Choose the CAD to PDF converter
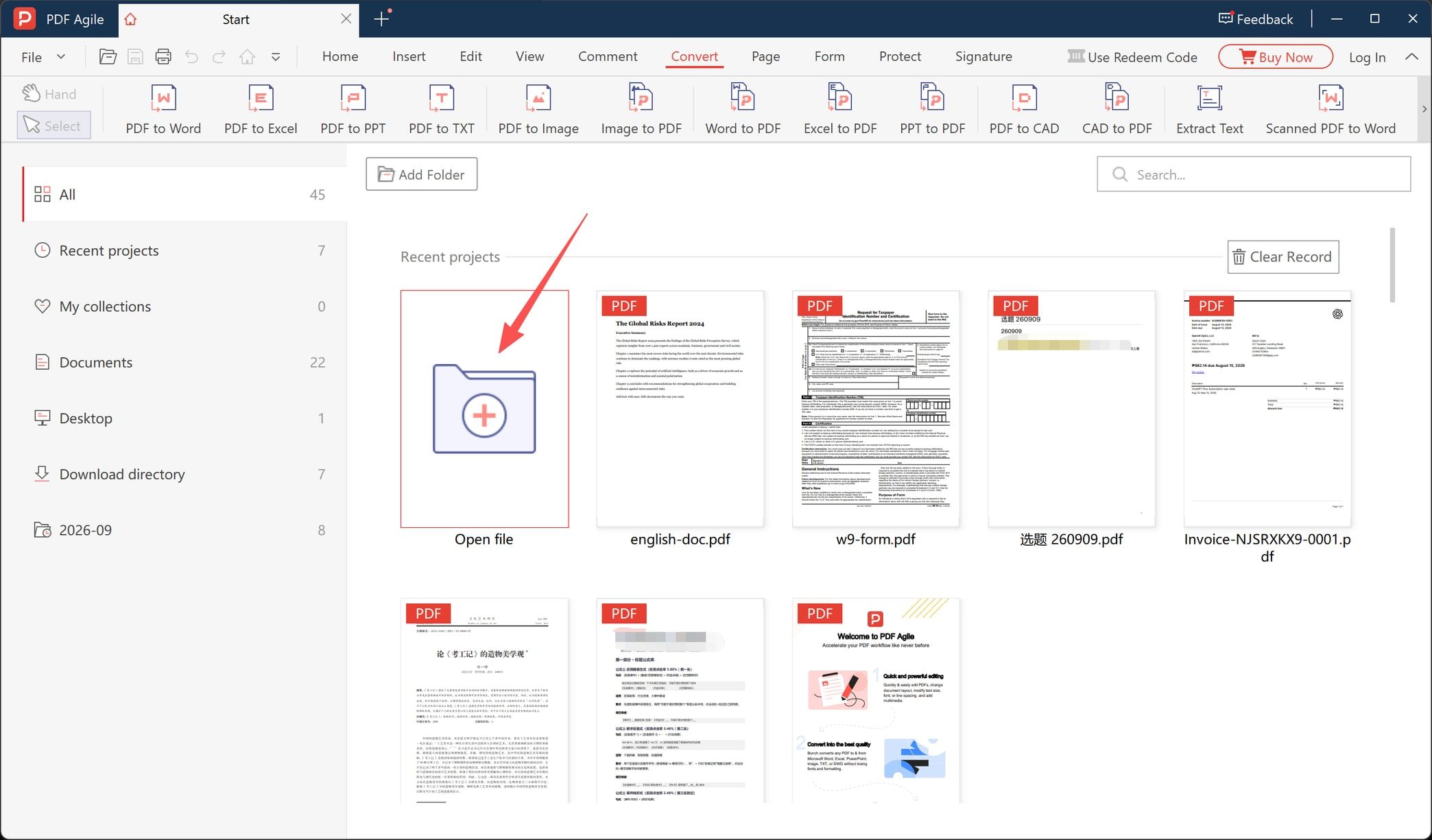The image size is (1432, 840). pos(1117,109)
